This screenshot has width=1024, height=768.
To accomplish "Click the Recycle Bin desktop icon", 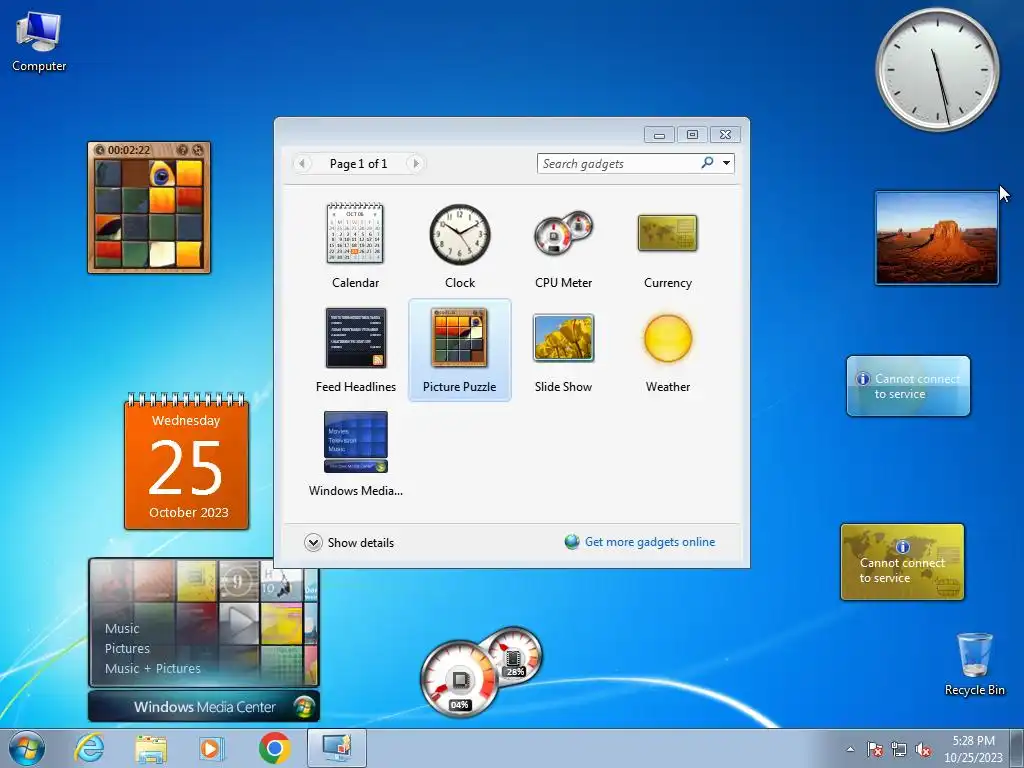I will point(974,664).
